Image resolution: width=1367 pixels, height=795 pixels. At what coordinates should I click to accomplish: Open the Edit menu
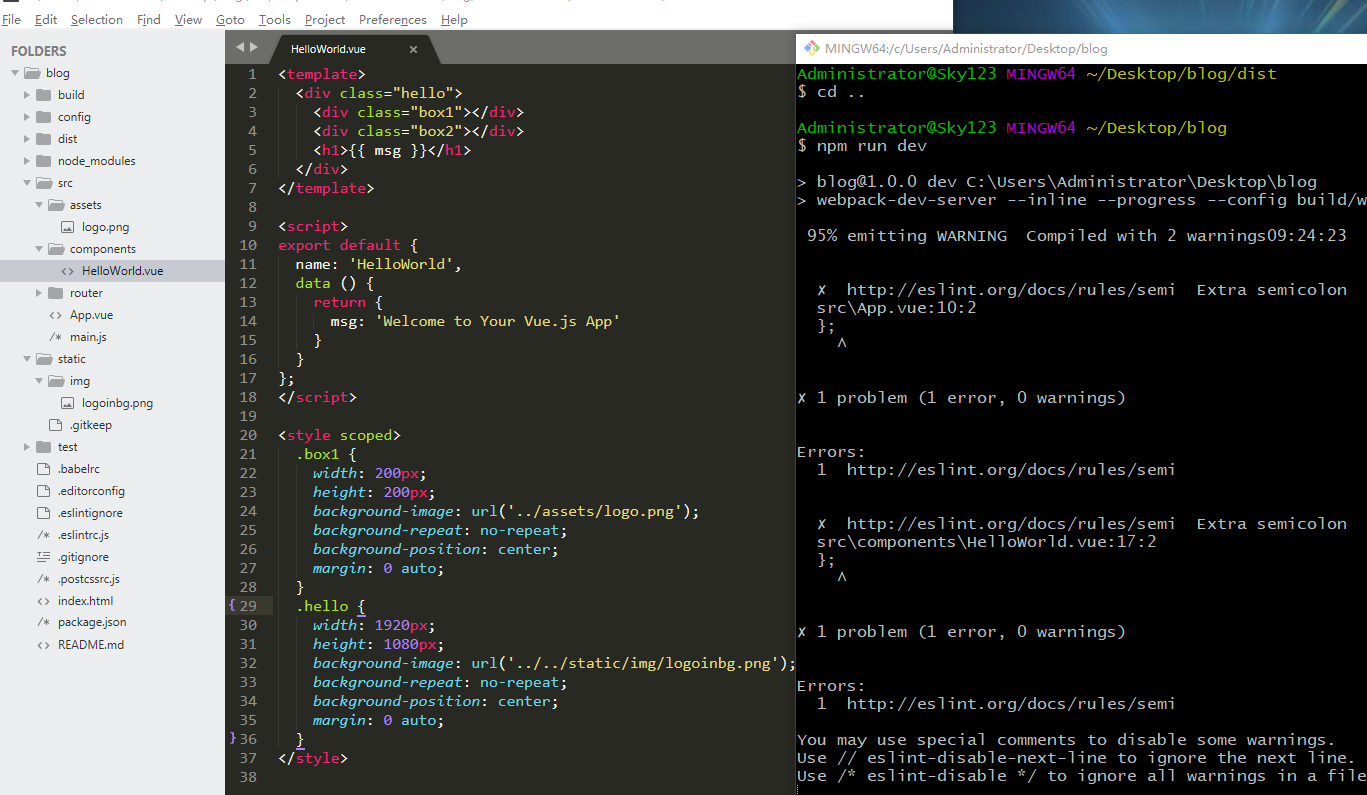coord(46,19)
